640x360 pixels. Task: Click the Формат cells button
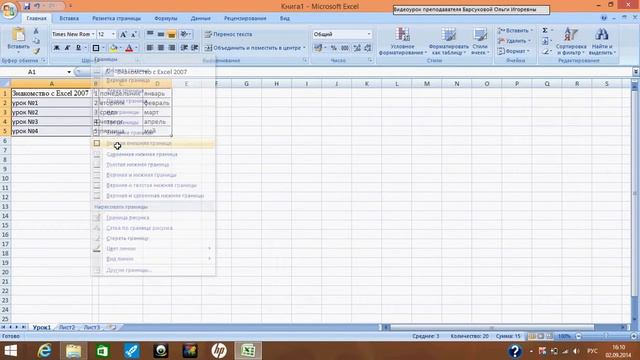[x=514, y=51]
